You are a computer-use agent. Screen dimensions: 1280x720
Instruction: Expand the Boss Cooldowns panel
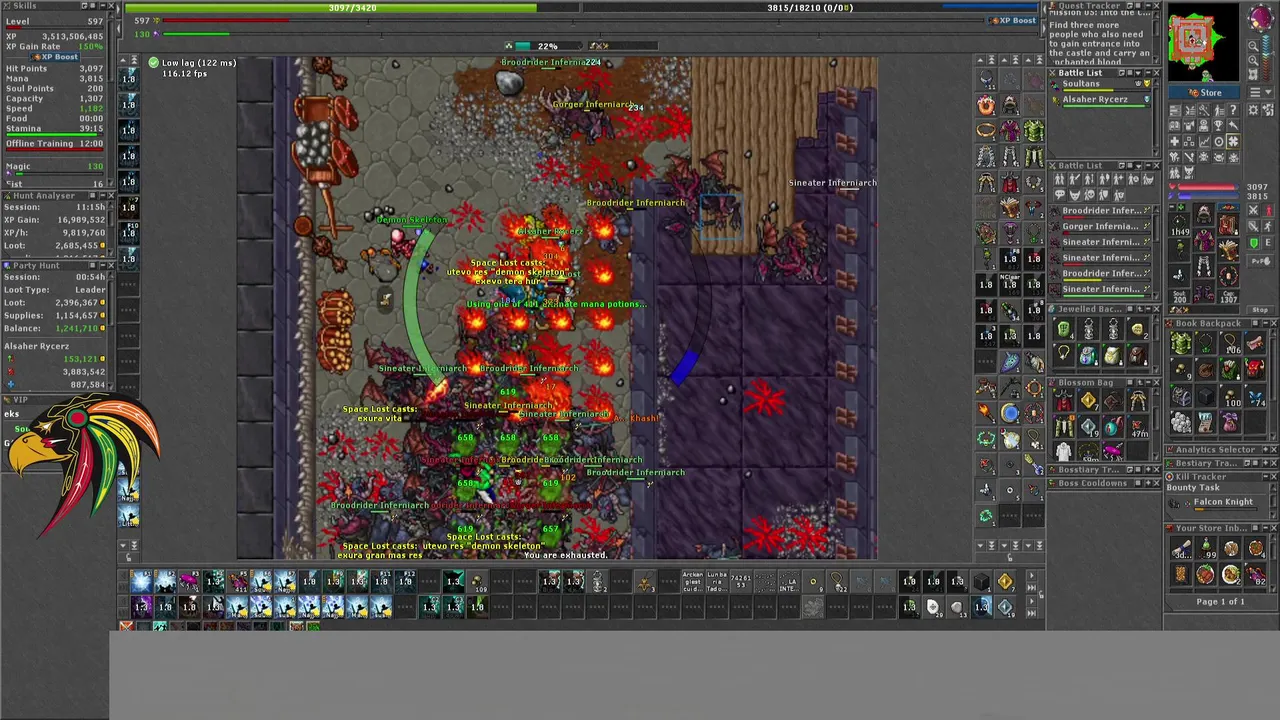[x=1148, y=483]
